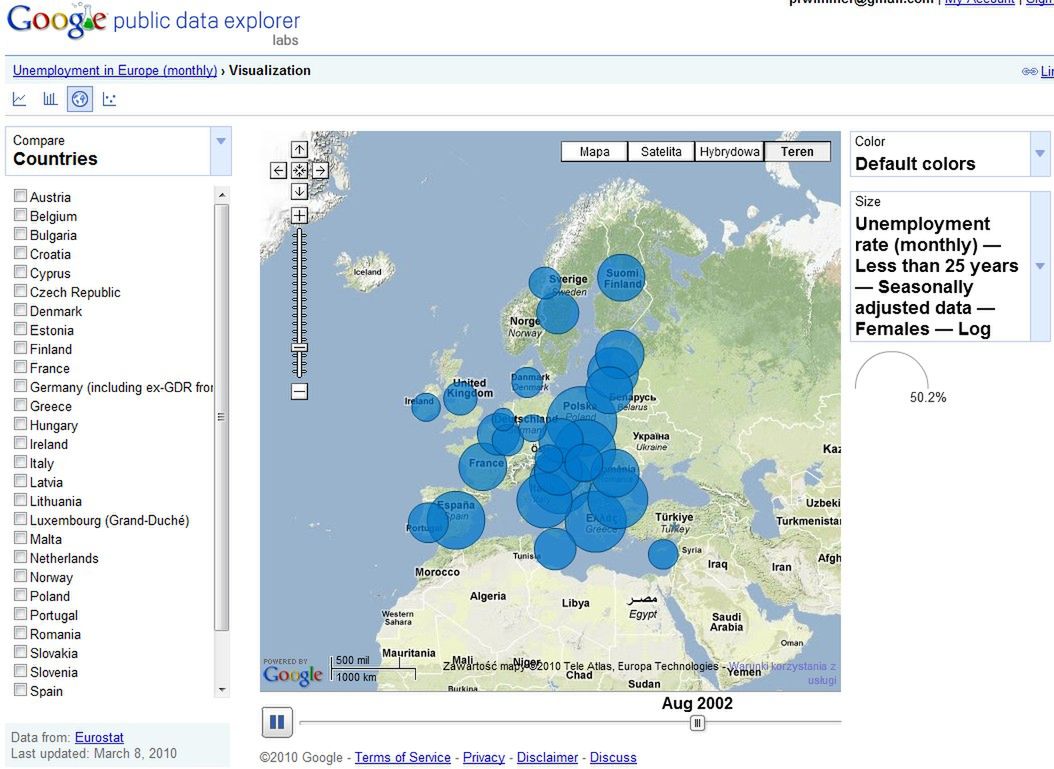
Task: Open the map visualization view
Action: (x=79, y=98)
